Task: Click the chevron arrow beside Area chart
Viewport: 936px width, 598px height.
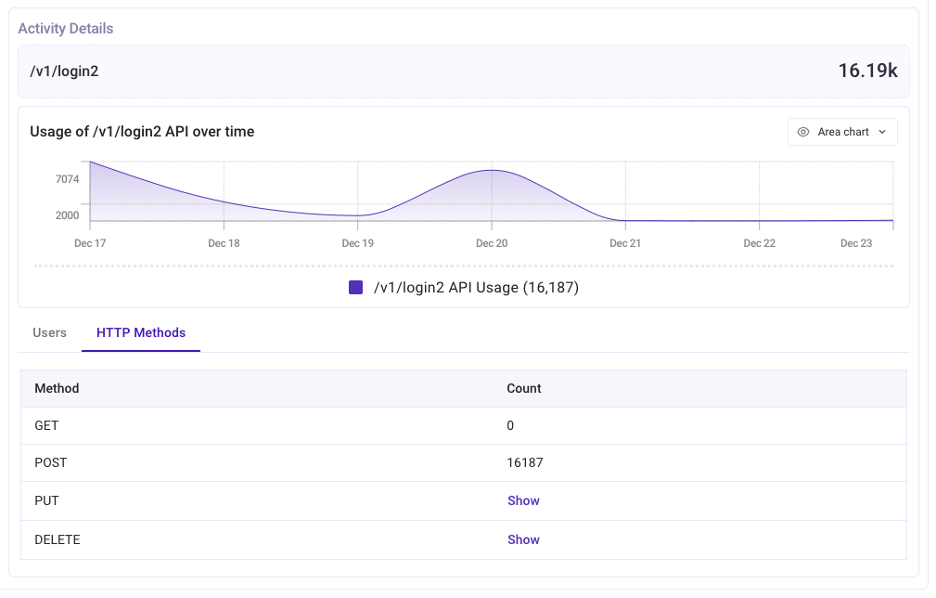Action: coord(882,132)
